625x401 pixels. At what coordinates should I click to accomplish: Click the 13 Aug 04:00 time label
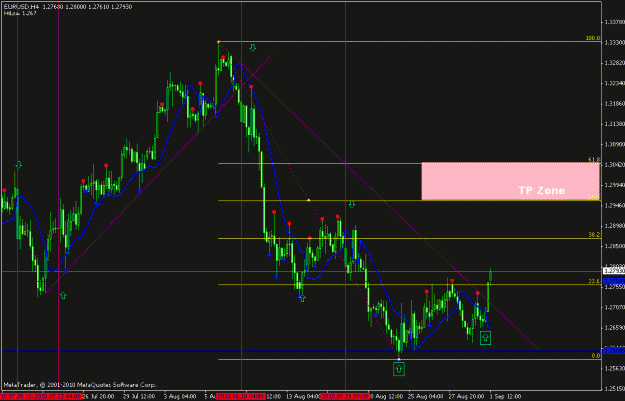(304, 397)
